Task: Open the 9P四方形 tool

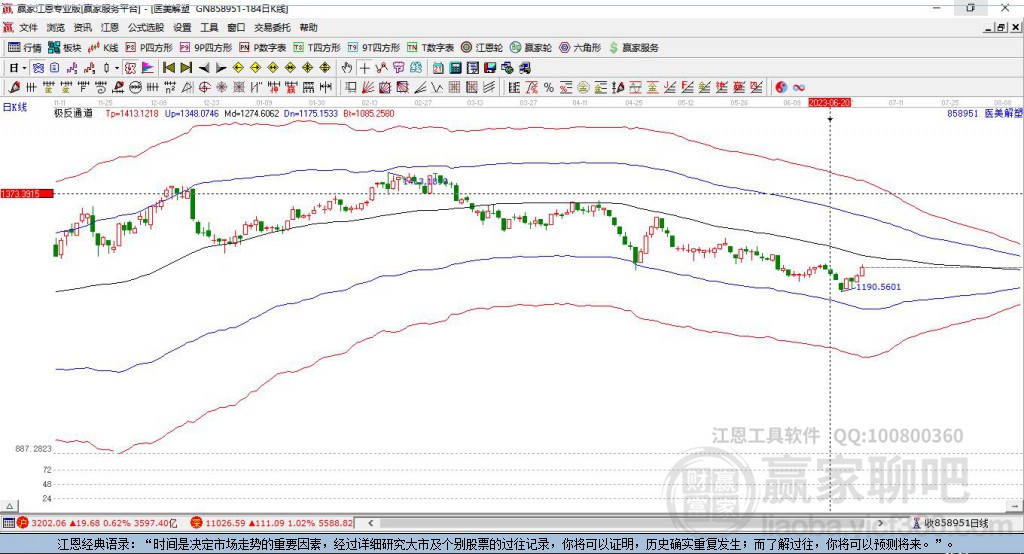Action: [206, 48]
